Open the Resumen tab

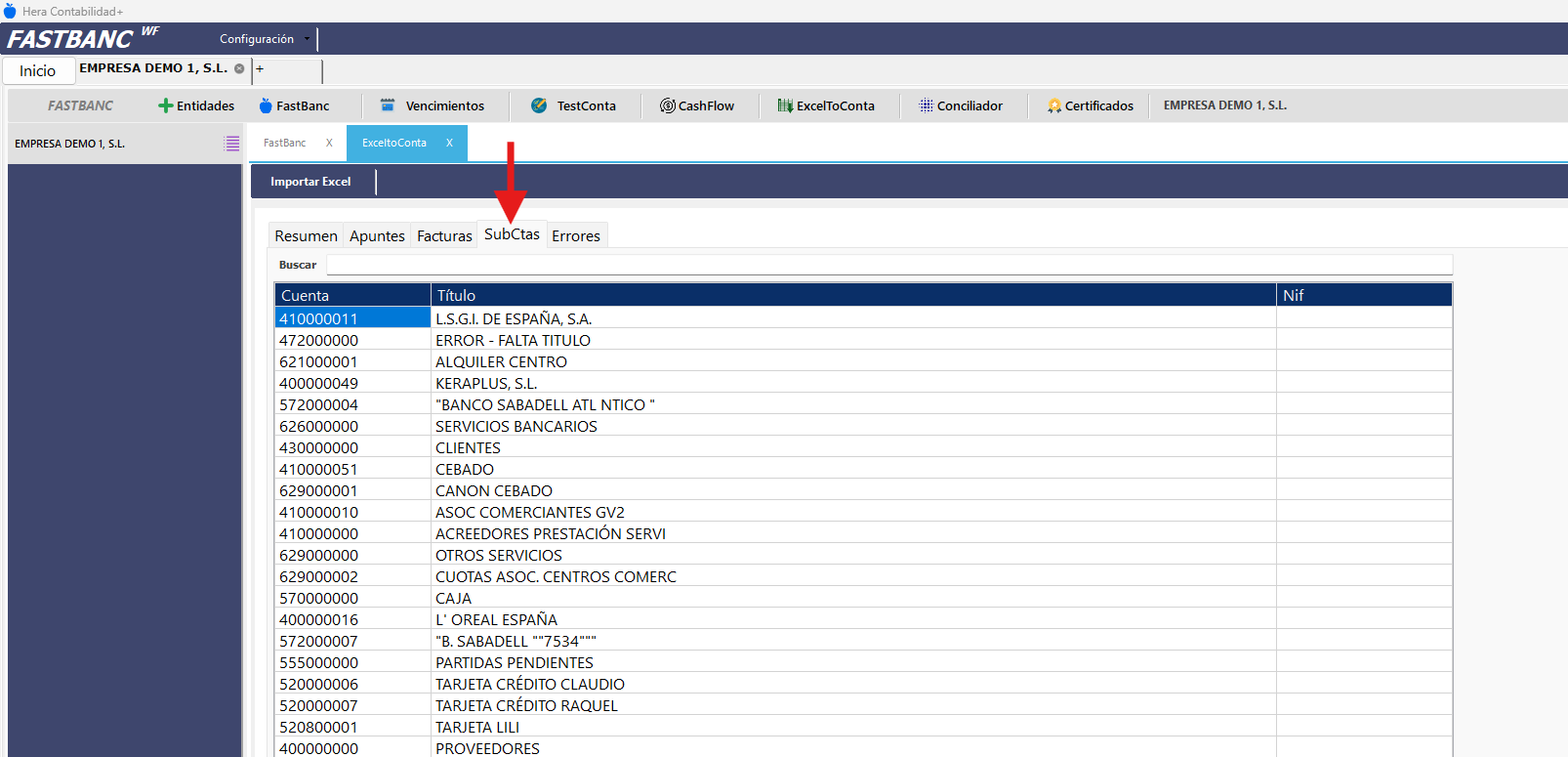307,235
